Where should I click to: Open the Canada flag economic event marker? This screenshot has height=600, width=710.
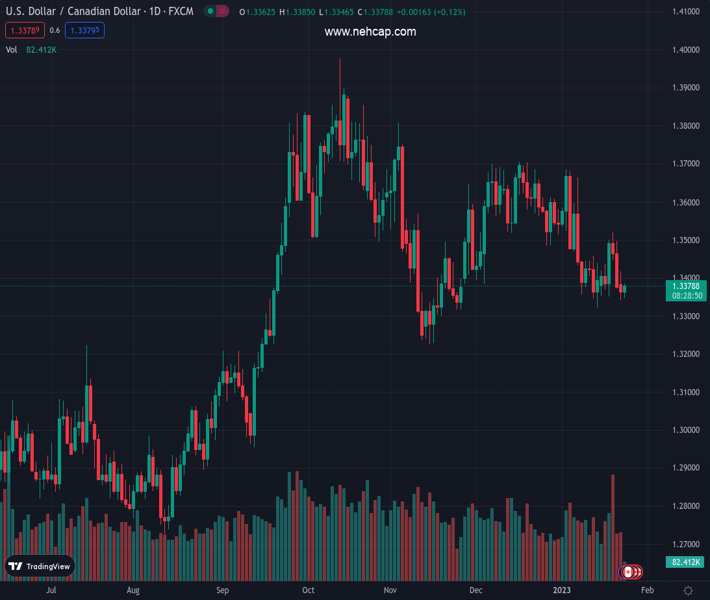(x=629, y=572)
